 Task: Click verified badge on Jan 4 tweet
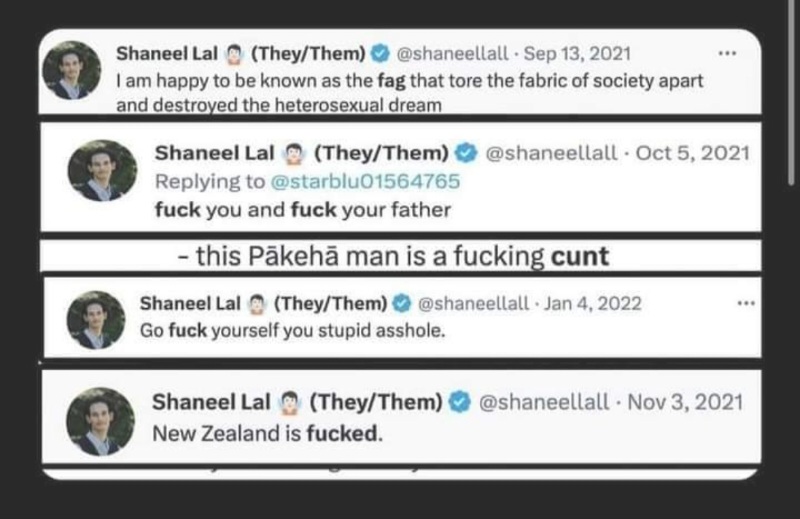coord(402,303)
